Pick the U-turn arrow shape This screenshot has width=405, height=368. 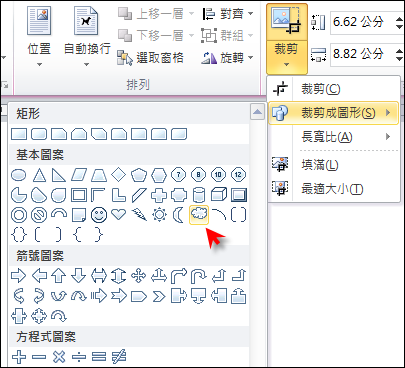(x=199, y=276)
